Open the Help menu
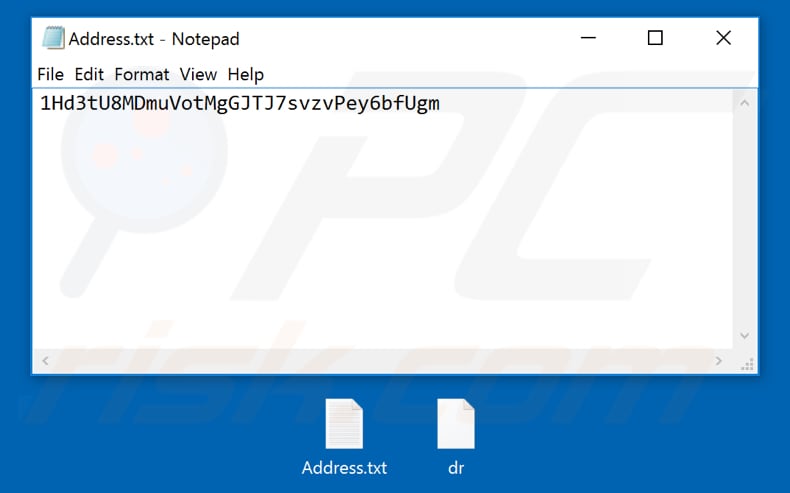790x493 pixels. [245, 75]
